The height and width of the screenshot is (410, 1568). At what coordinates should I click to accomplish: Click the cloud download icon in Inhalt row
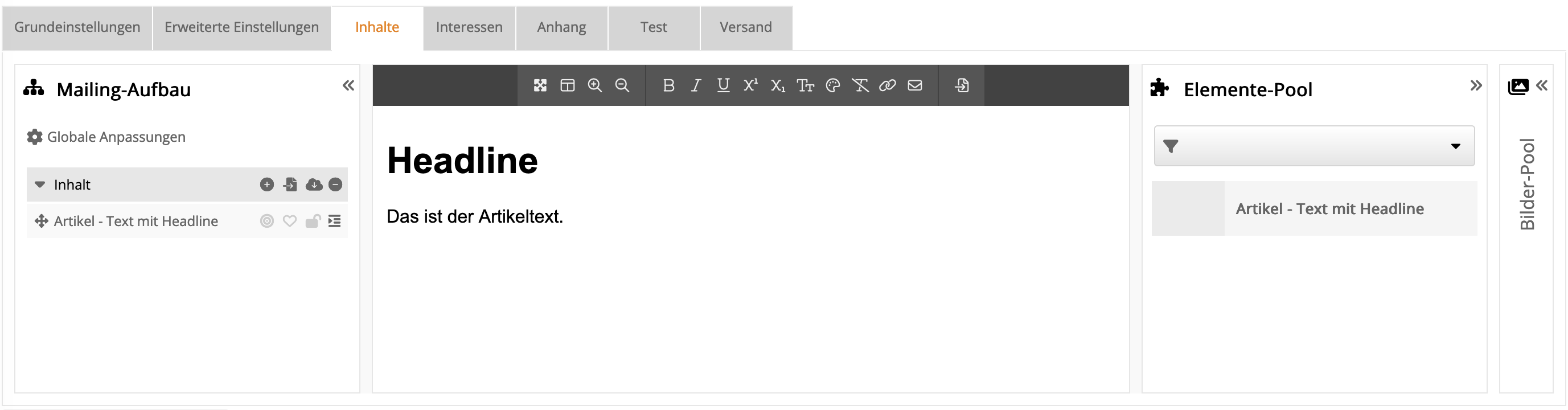(x=314, y=184)
